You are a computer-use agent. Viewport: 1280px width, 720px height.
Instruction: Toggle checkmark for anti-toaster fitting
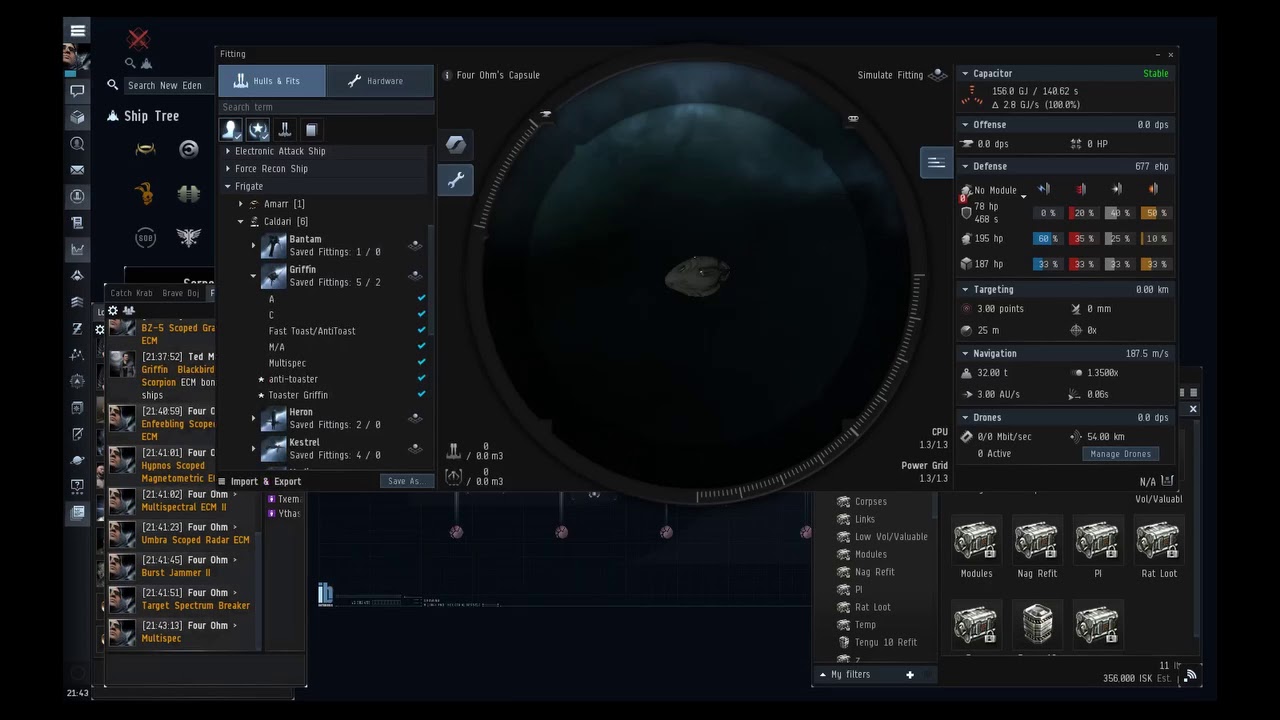[x=421, y=378]
